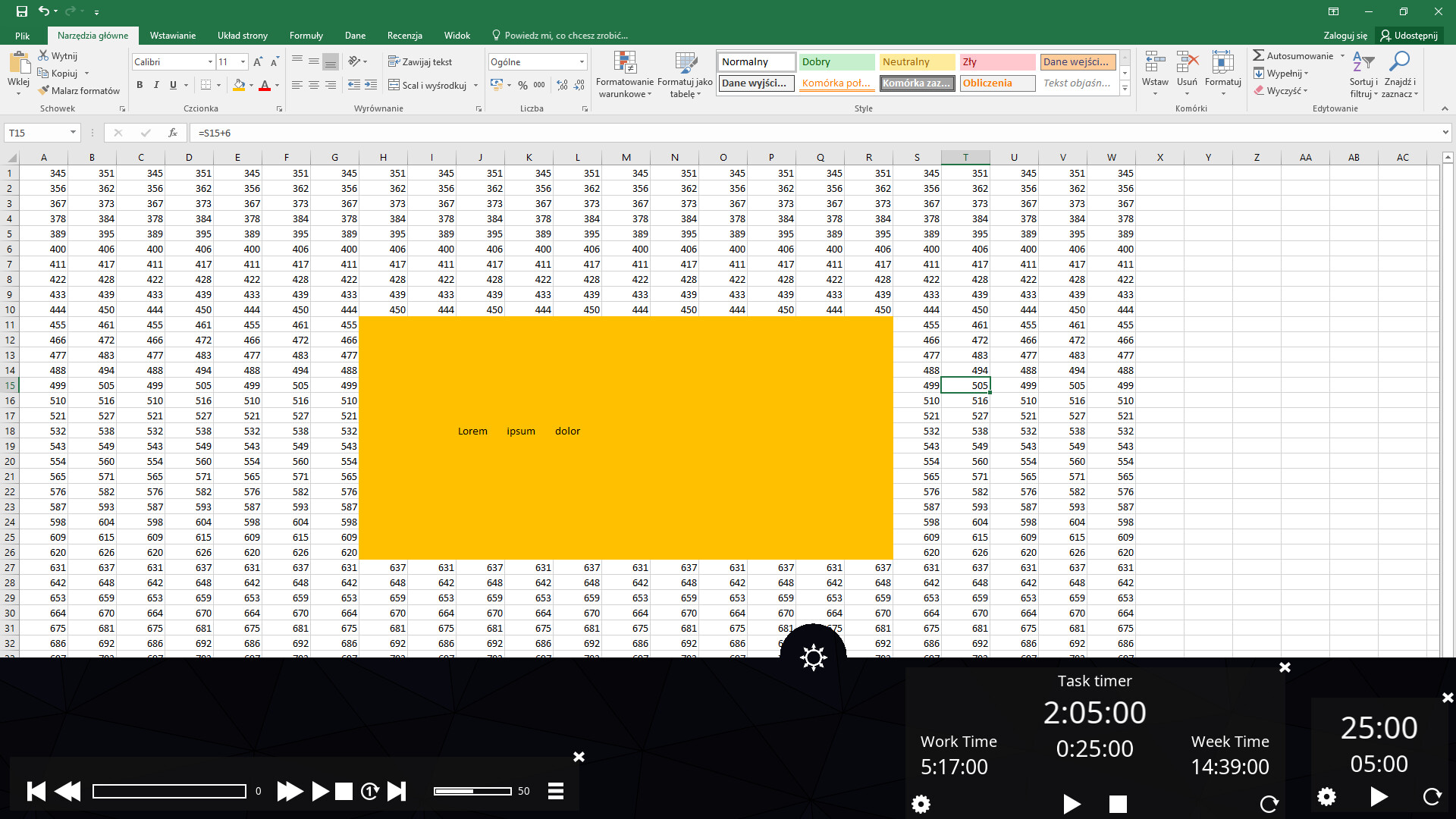Open the Wstawianie tab
This screenshot has height=819, width=1456.
click(x=172, y=35)
